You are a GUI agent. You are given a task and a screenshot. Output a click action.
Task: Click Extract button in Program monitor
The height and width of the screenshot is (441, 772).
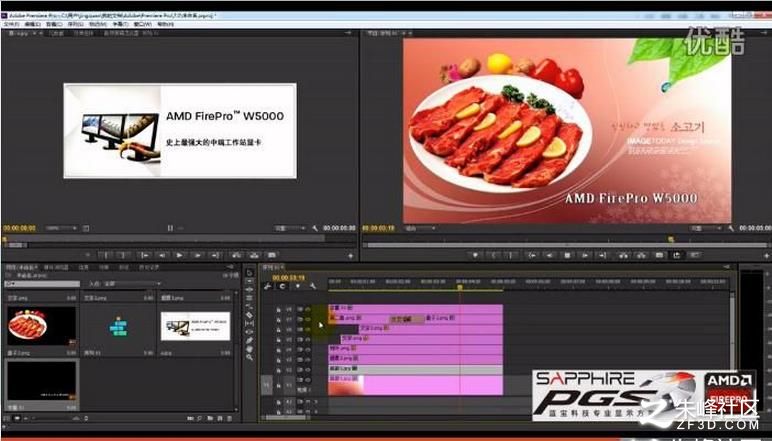pyautogui.click(x=641, y=255)
